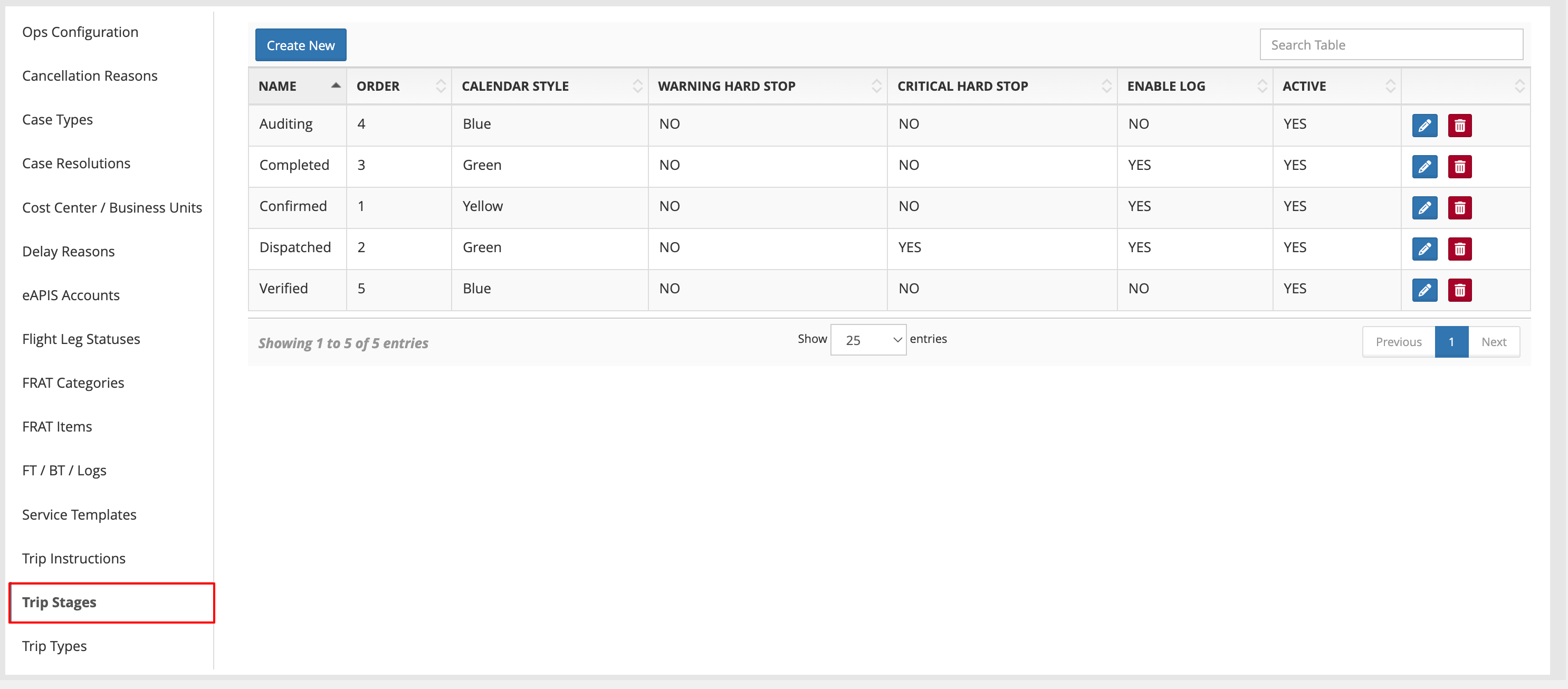Select page 1 in pagination

pyautogui.click(x=1452, y=342)
